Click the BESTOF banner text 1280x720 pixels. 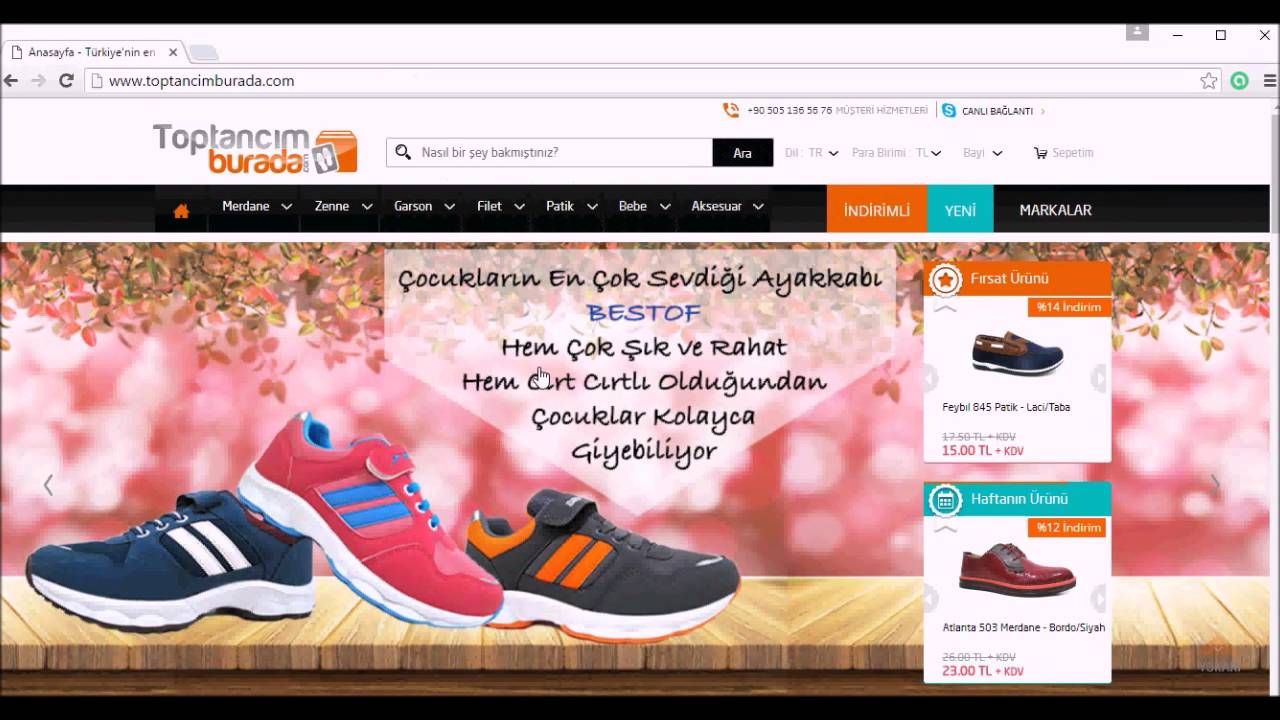pyautogui.click(x=644, y=313)
